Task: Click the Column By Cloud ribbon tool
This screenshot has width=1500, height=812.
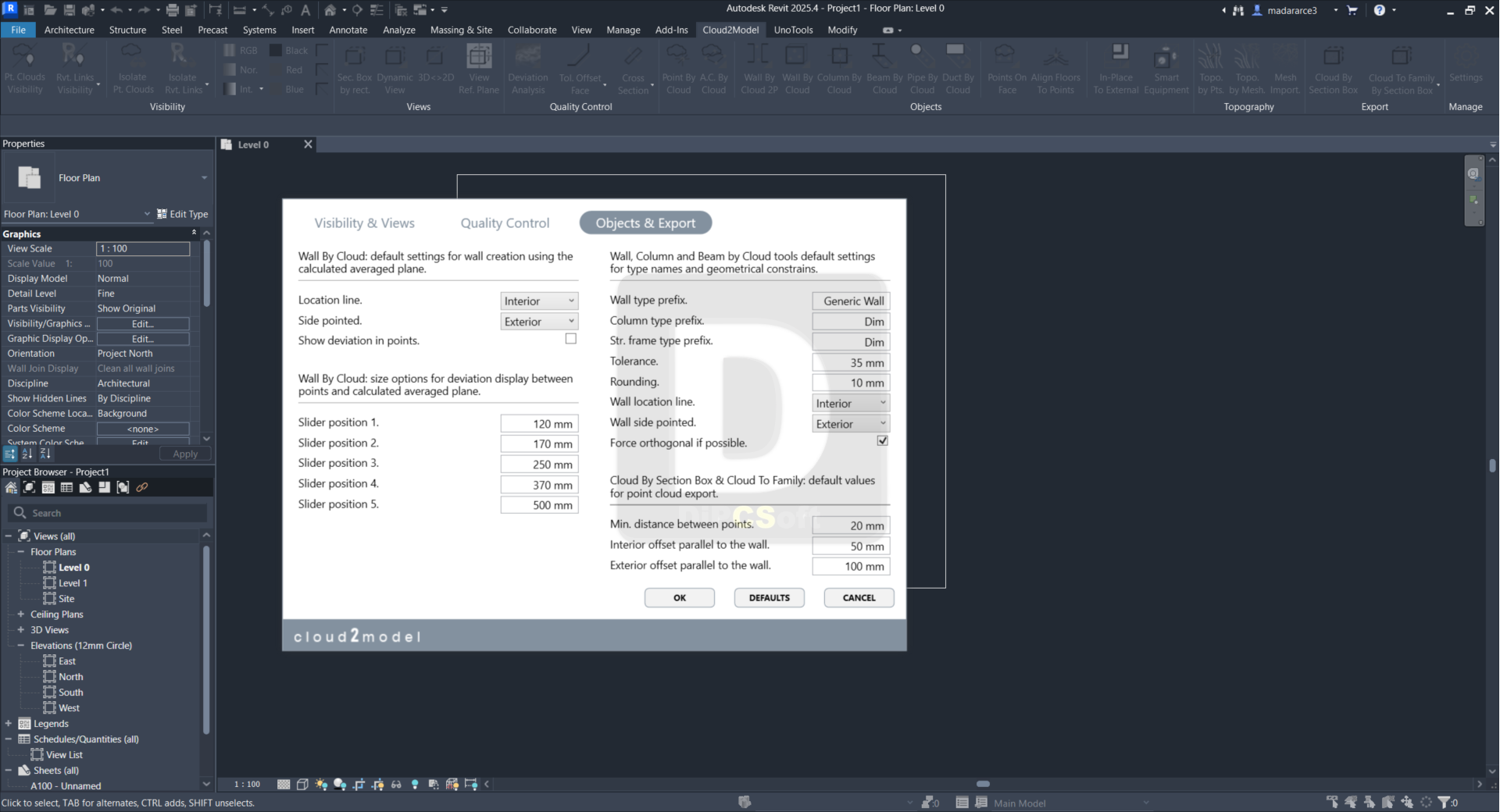Action: click(839, 69)
